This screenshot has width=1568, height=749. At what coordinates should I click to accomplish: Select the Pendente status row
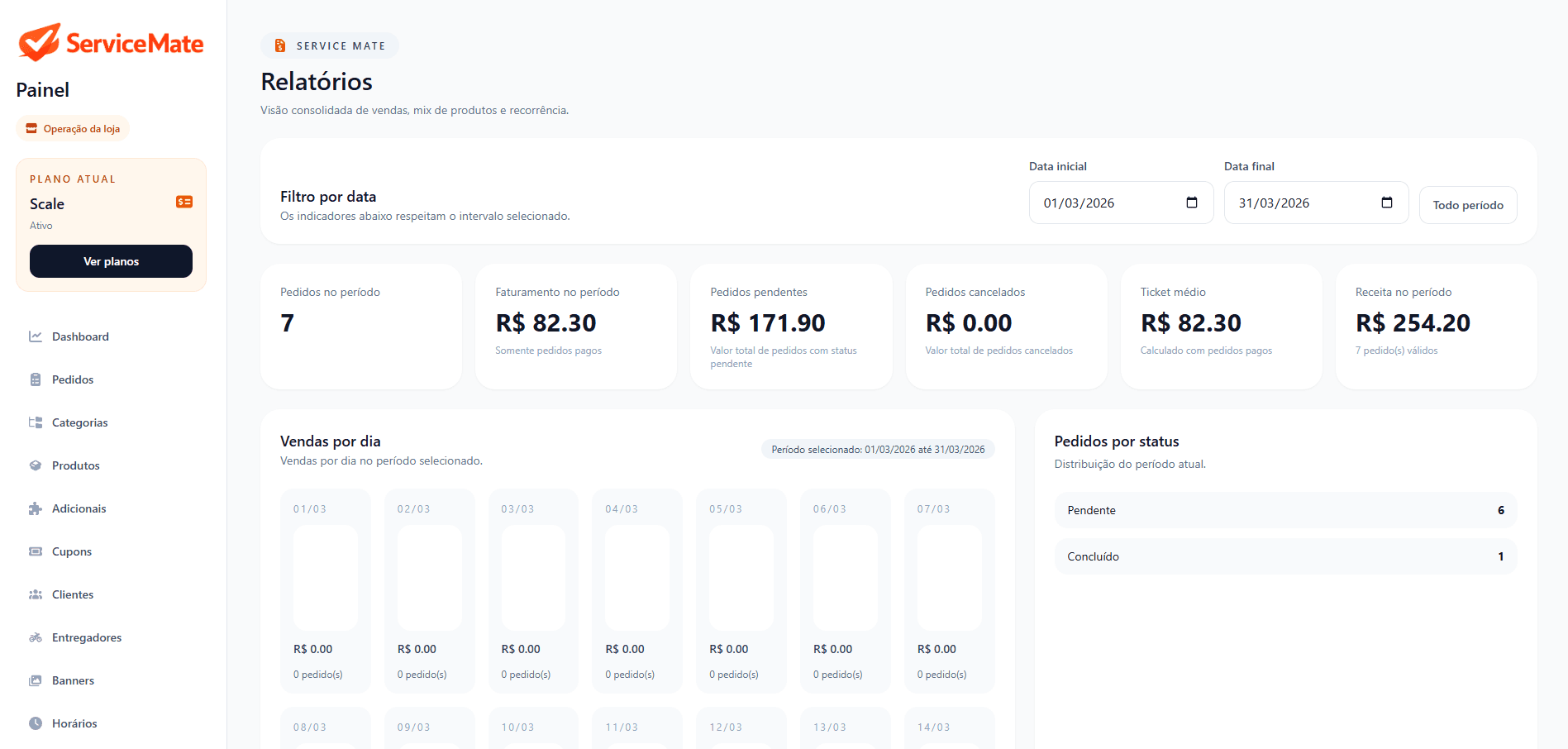(x=1284, y=510)
